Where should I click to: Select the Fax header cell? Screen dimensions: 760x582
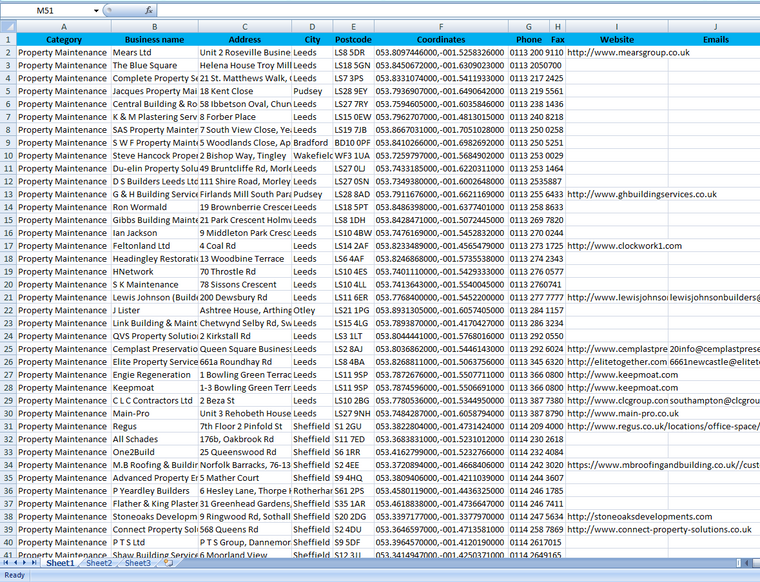(x=557, y=40)
